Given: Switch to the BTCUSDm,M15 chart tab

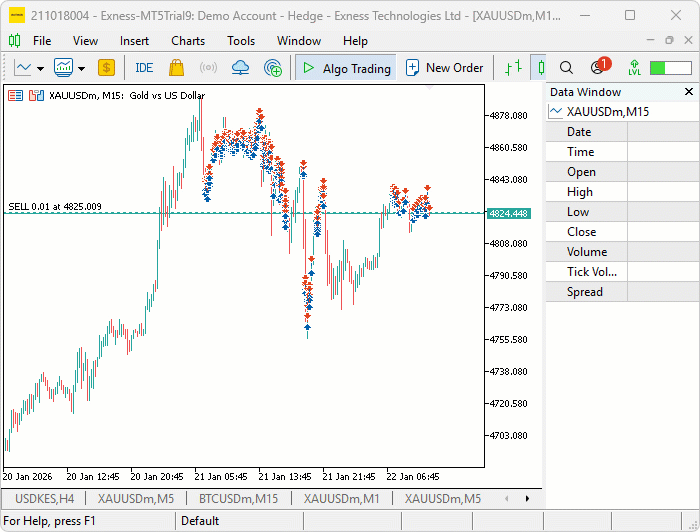Looking at the screenshot, I should pyautogui.click(x=238, y=499).
